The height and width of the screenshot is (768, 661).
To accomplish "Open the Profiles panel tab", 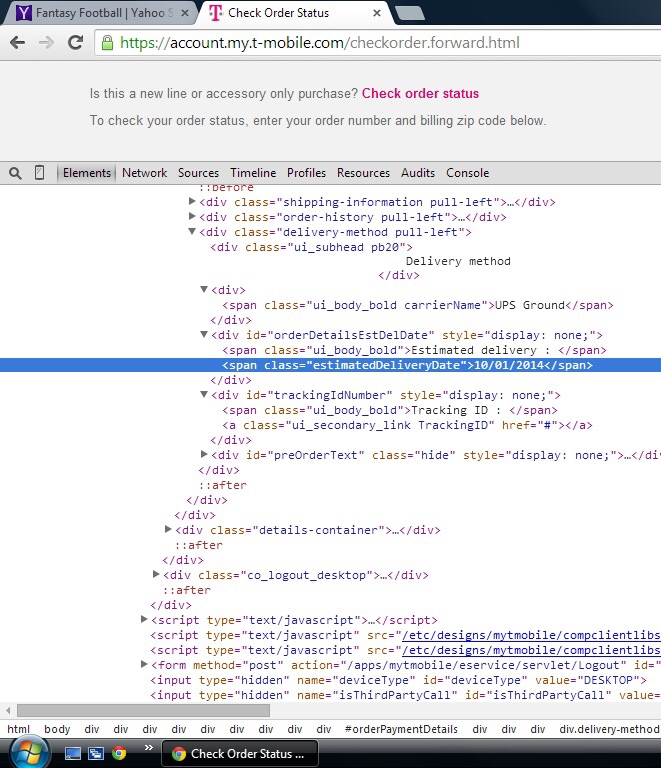I will pos(307,173).
